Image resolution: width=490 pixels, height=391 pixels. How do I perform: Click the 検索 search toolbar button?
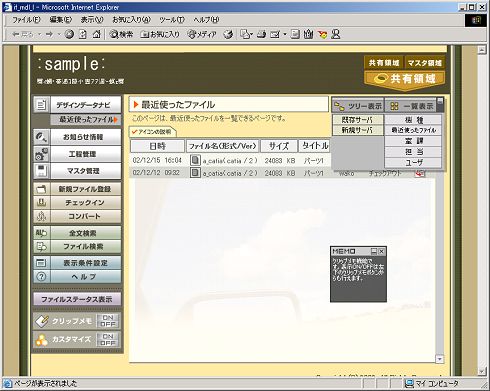pyautogui.click(x=122, y=34)
